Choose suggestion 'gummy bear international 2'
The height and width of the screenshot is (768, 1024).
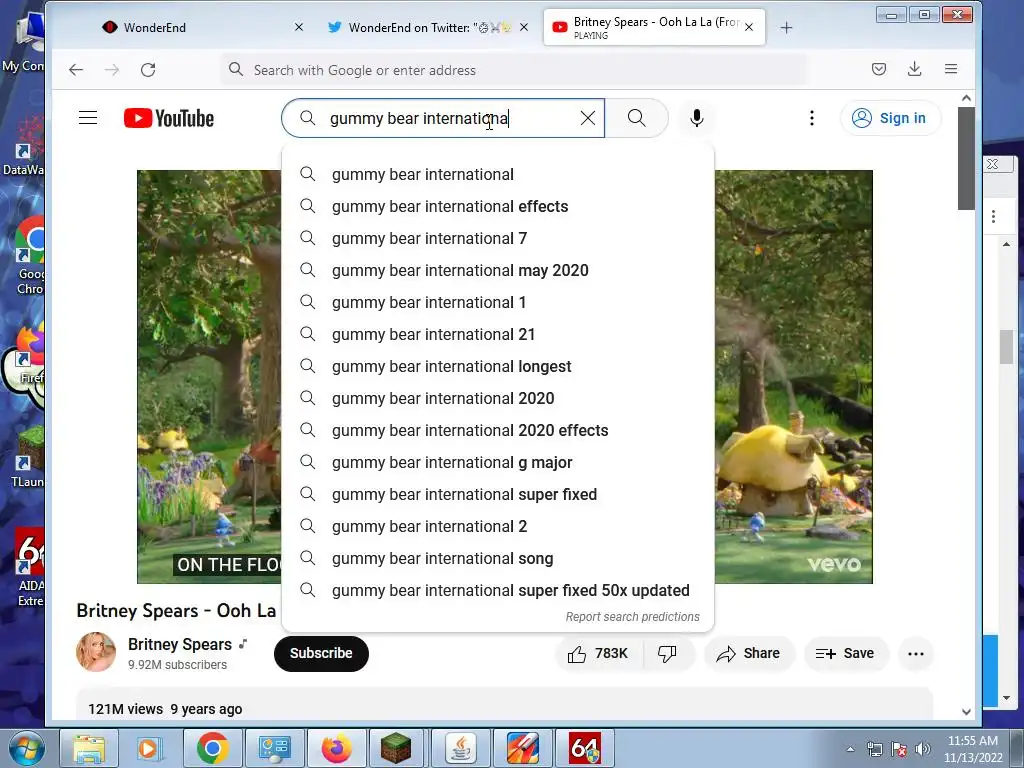click(x=498, y=526)
